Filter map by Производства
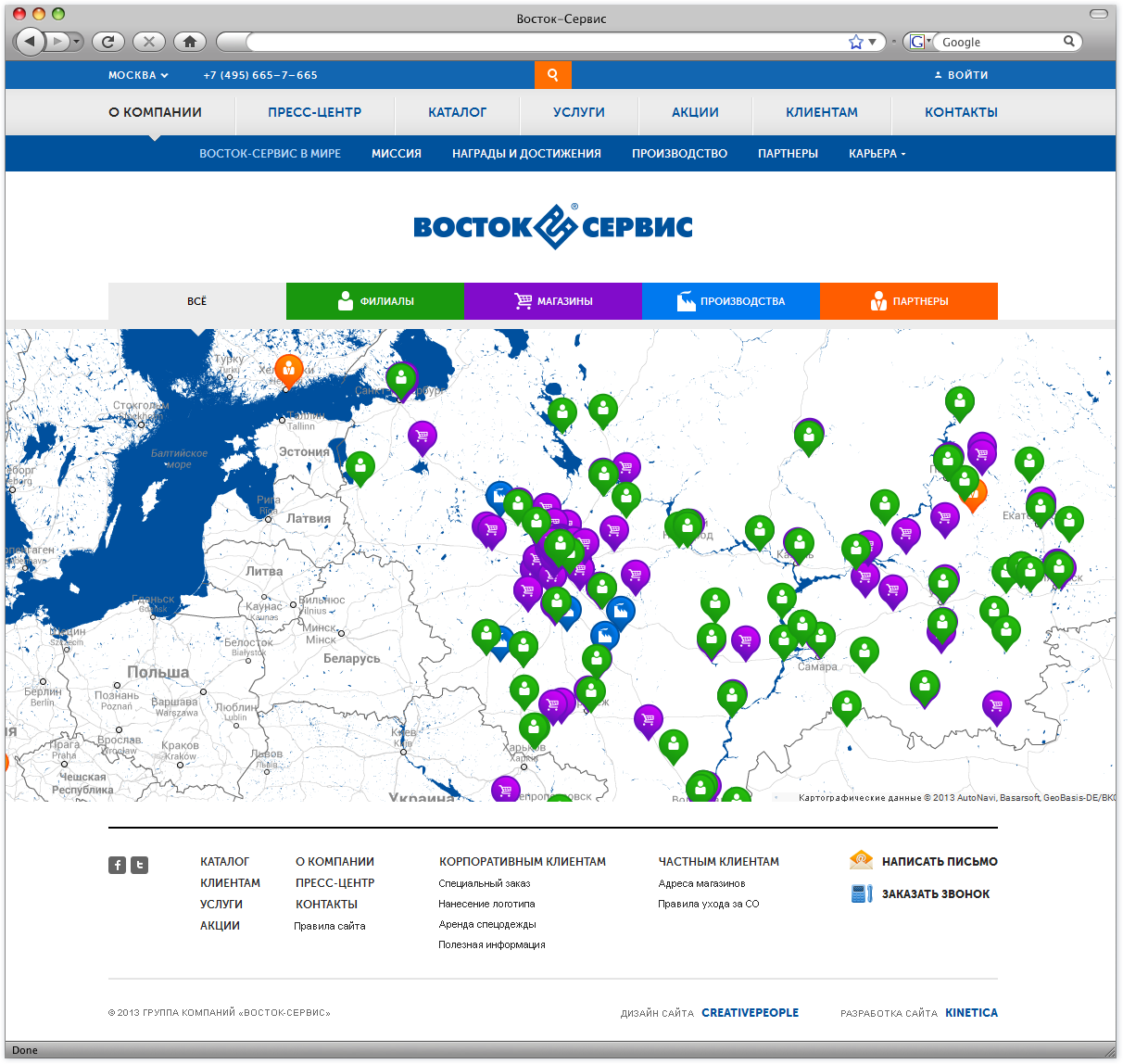This screenshot has width=1123, height=1064. pyautogui.click(x=731, y=301)
